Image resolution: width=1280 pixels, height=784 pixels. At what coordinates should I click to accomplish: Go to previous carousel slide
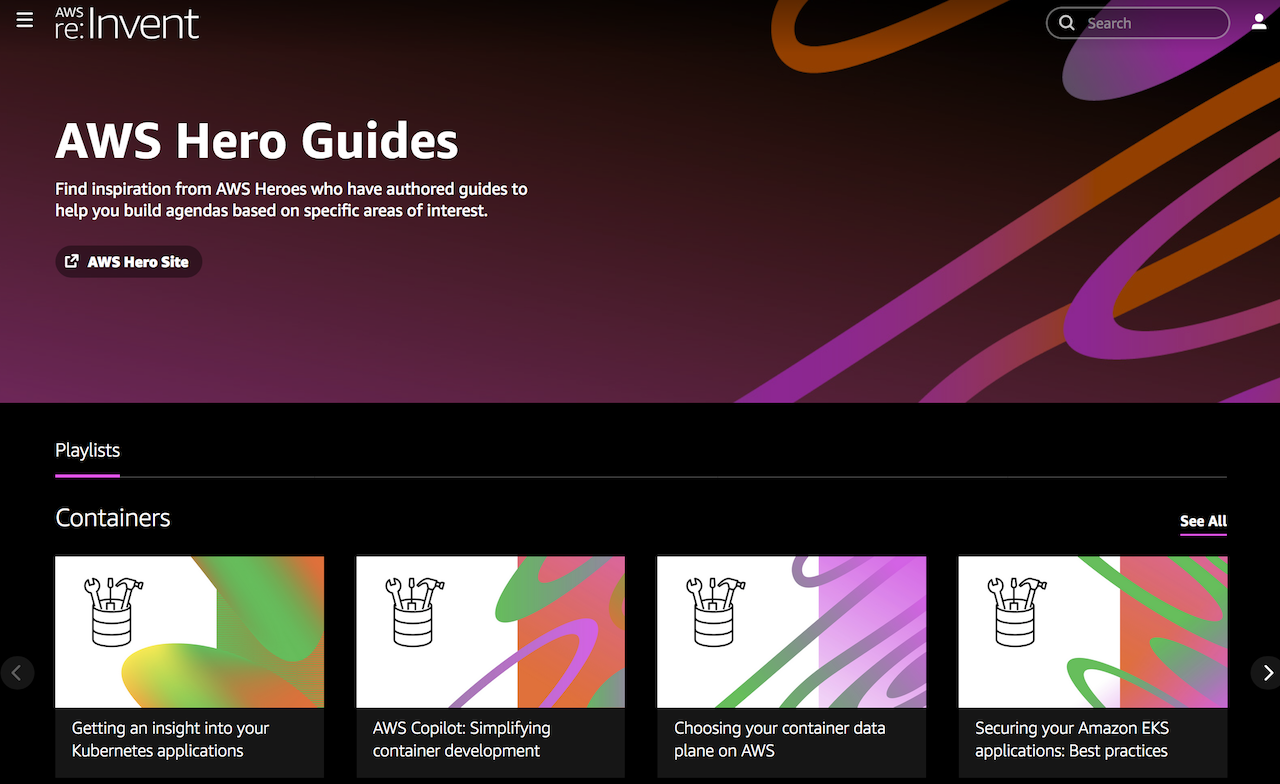pyautogui.click(x=16, y=673)
